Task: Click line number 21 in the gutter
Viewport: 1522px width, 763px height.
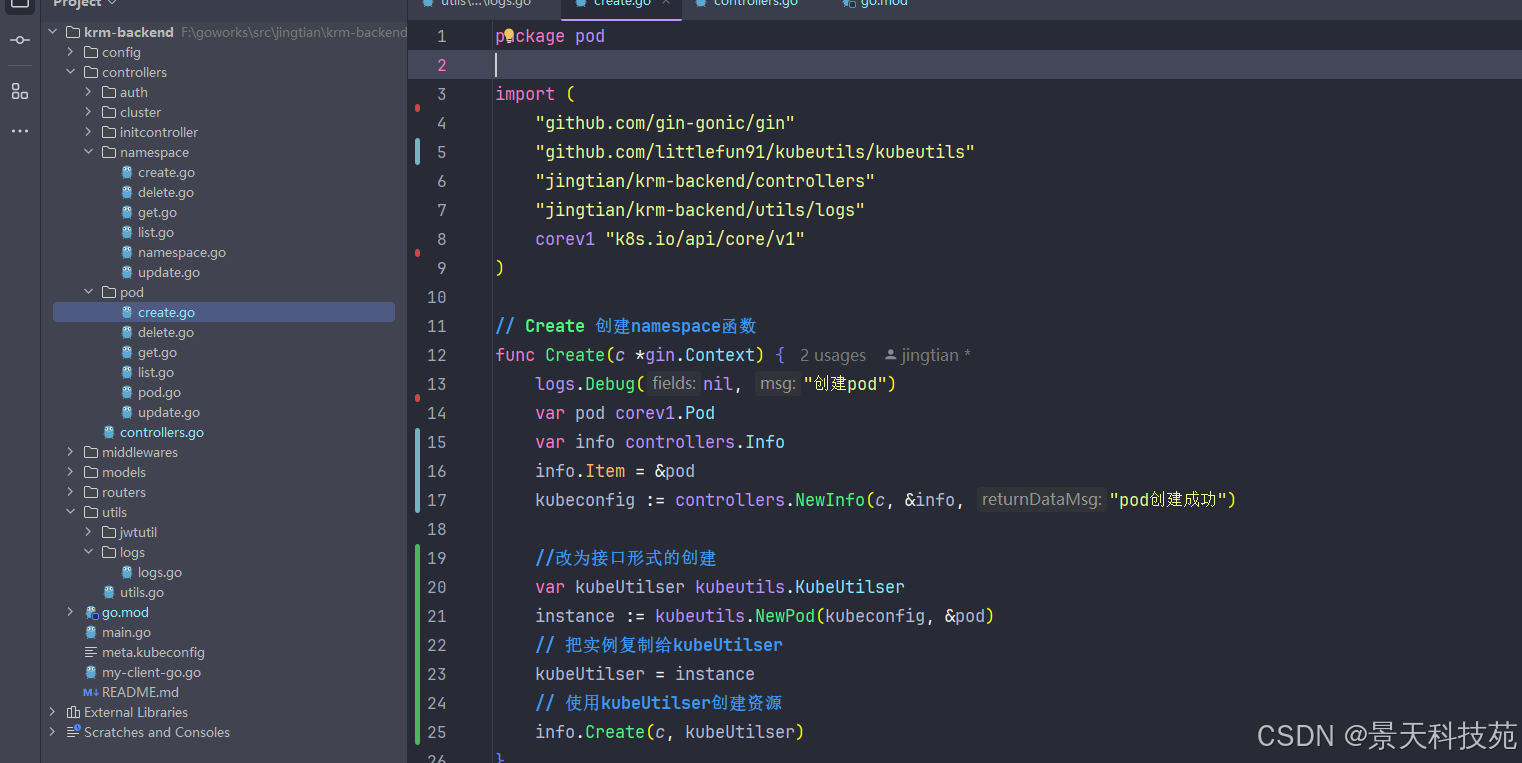Action: [x=436, y=616]
